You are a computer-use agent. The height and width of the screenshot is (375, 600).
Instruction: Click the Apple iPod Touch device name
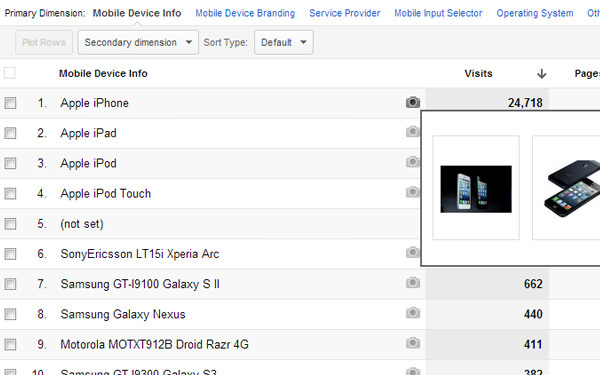[x=106, y=194]
